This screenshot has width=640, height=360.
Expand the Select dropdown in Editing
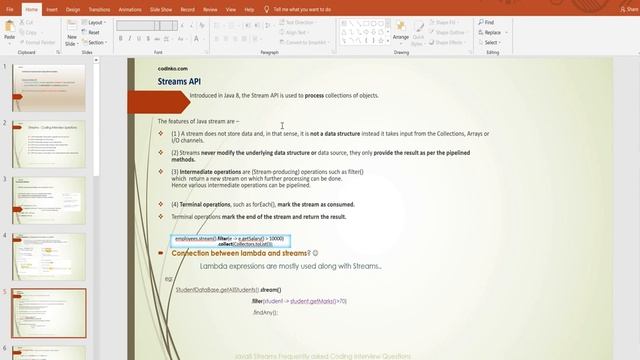pyautogui.click(x=490, y=42)
